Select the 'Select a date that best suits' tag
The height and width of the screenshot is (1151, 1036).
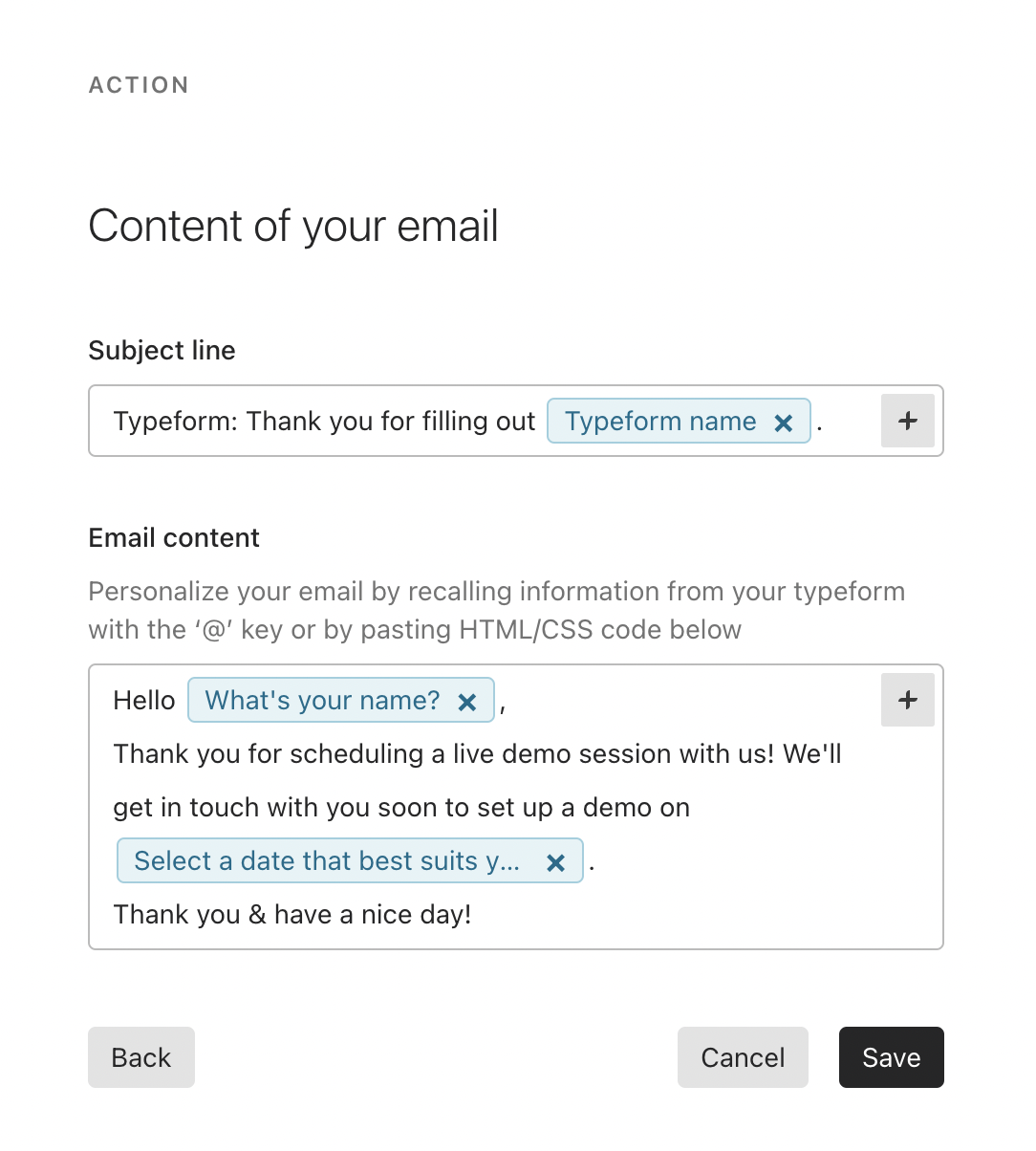coord(327,860)
